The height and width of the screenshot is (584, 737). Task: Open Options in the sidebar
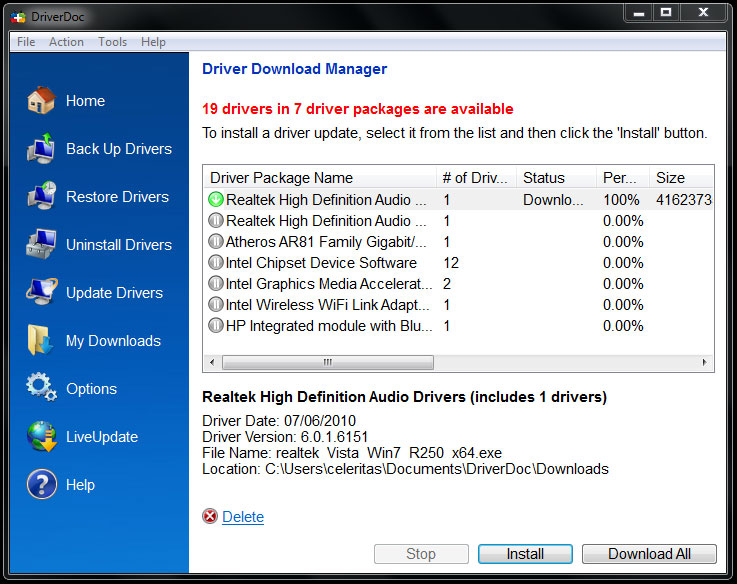point(91,388)
